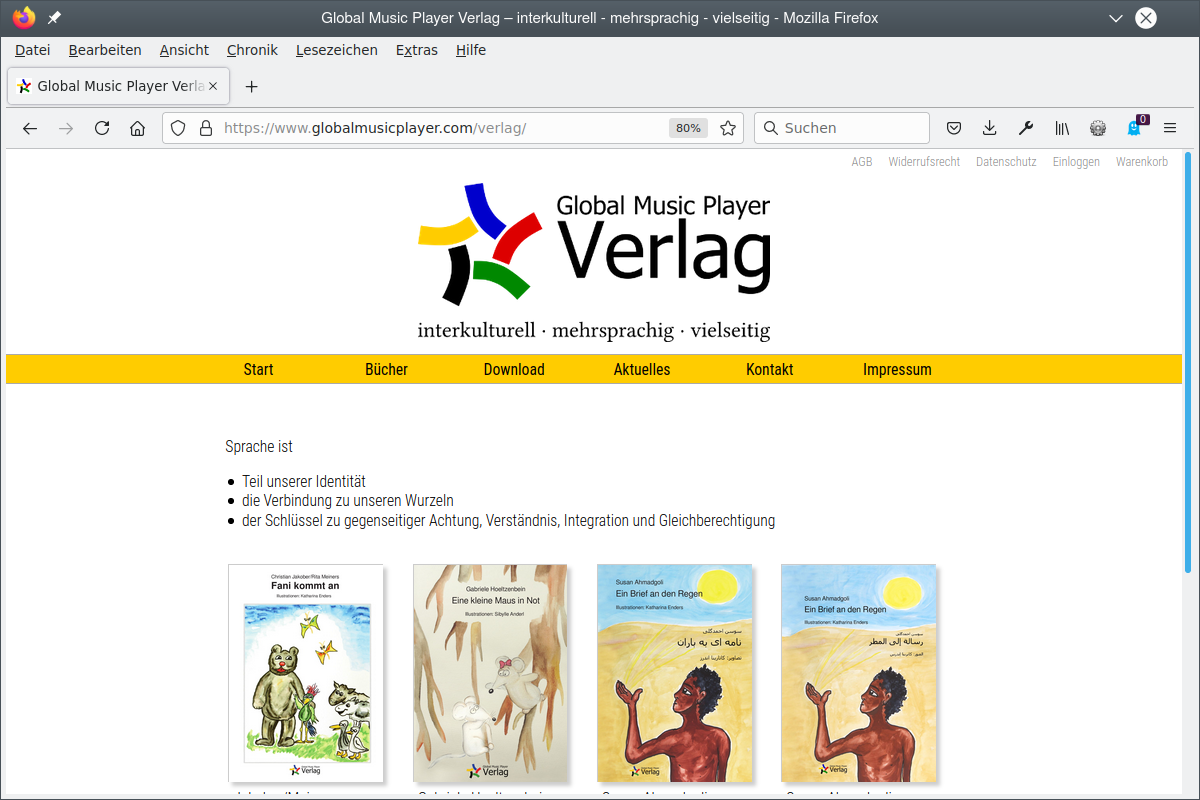Open a new tab with plus button
Viewport: 1200px width, 800px height.
coord(251,86)
